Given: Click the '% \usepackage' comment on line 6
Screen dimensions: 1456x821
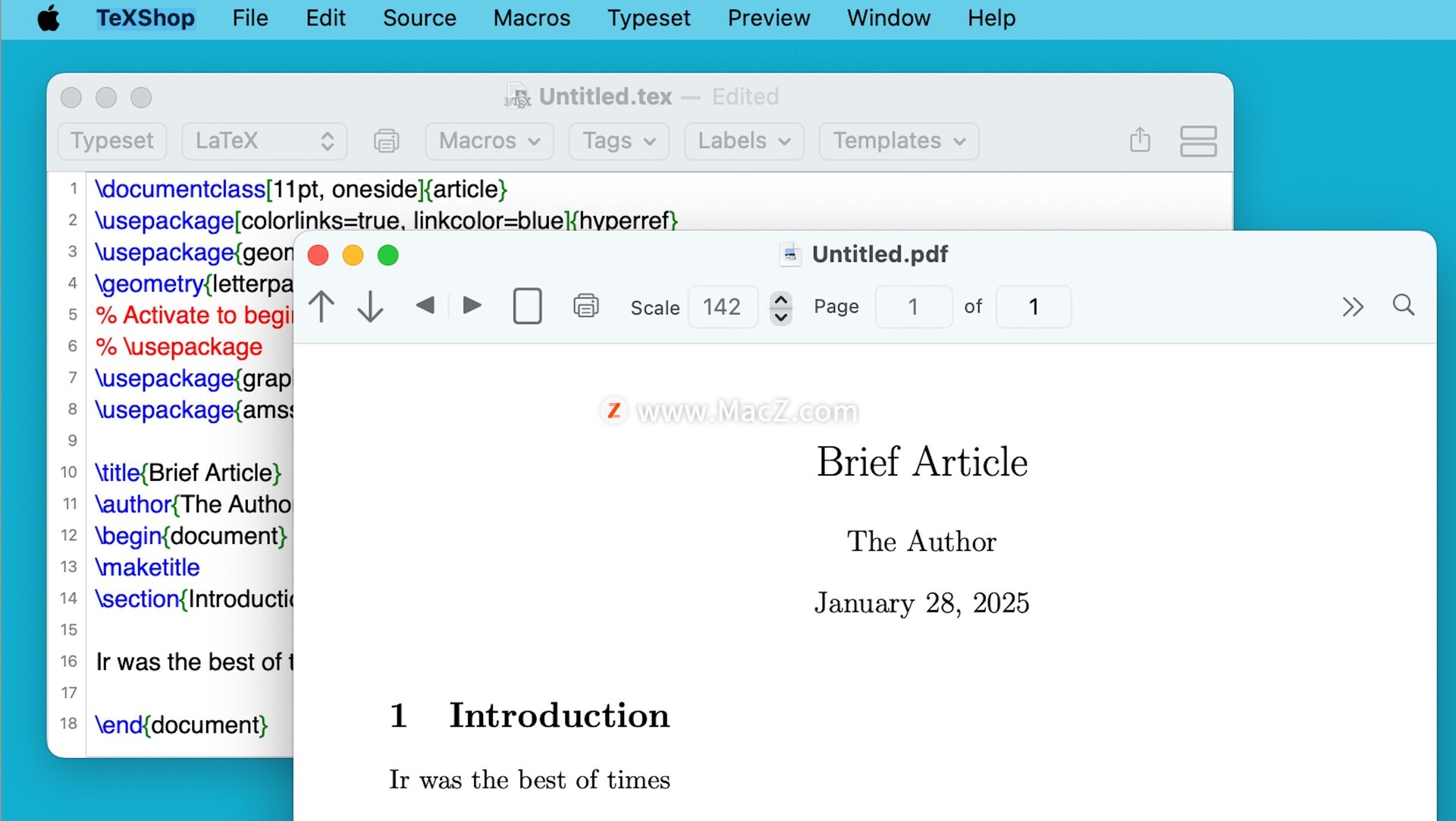Looking at the screenshot, I should 179,347.
